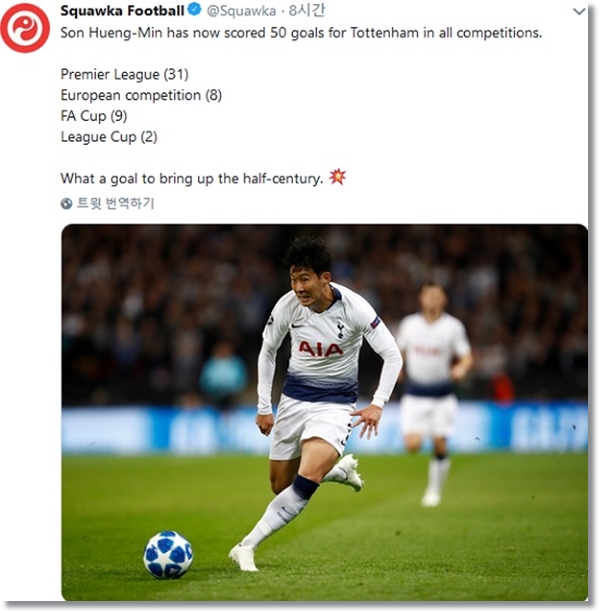Click the 트윗 번역하기 translate link

click(115, 203)
